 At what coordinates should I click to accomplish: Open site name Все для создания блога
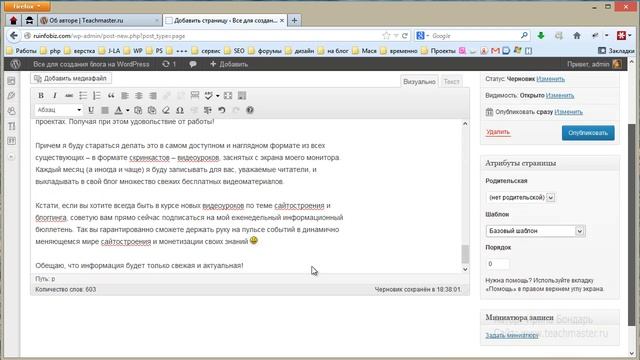[x=91, y=64]
